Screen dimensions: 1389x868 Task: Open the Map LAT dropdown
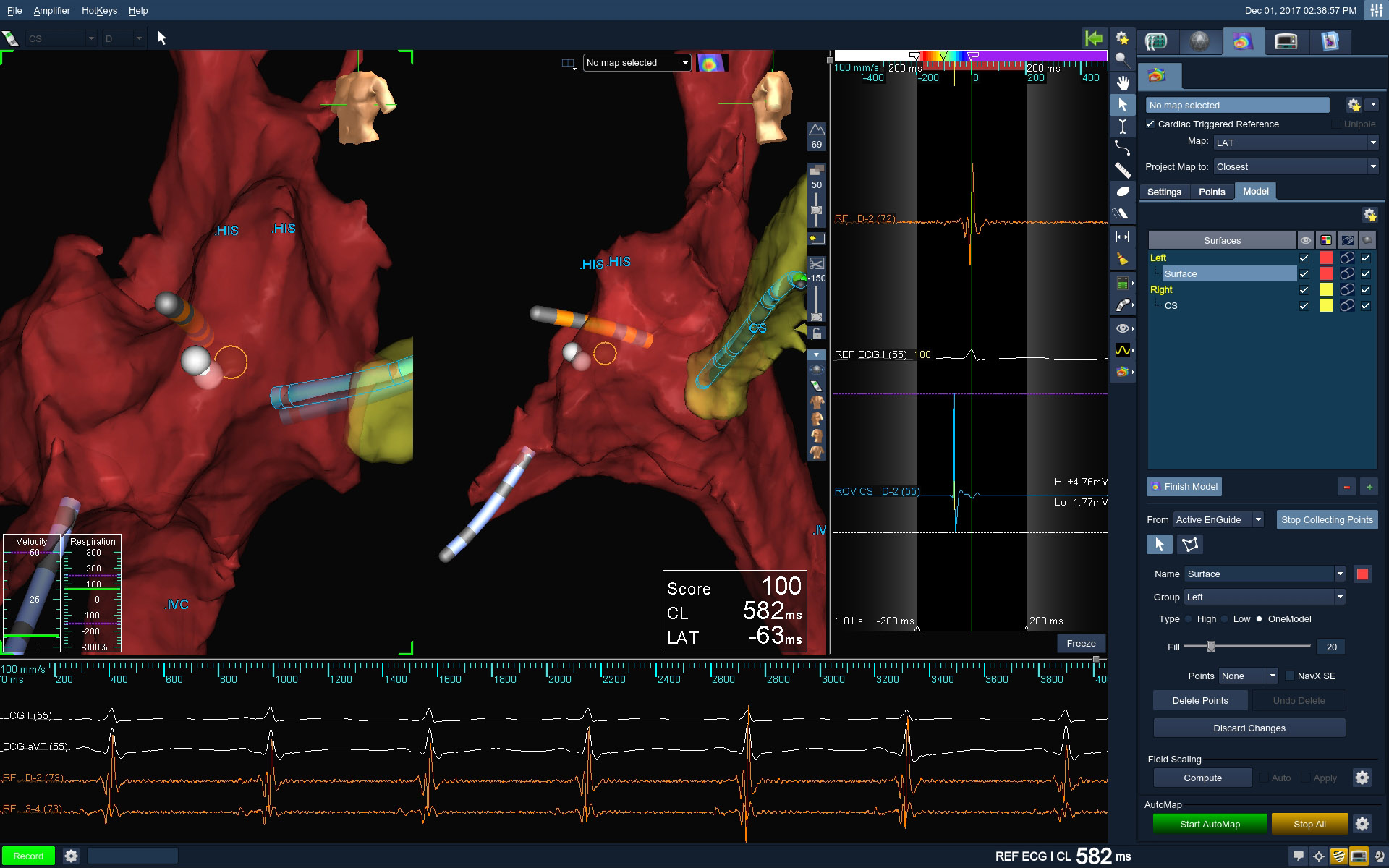[x=1295, y=142]
